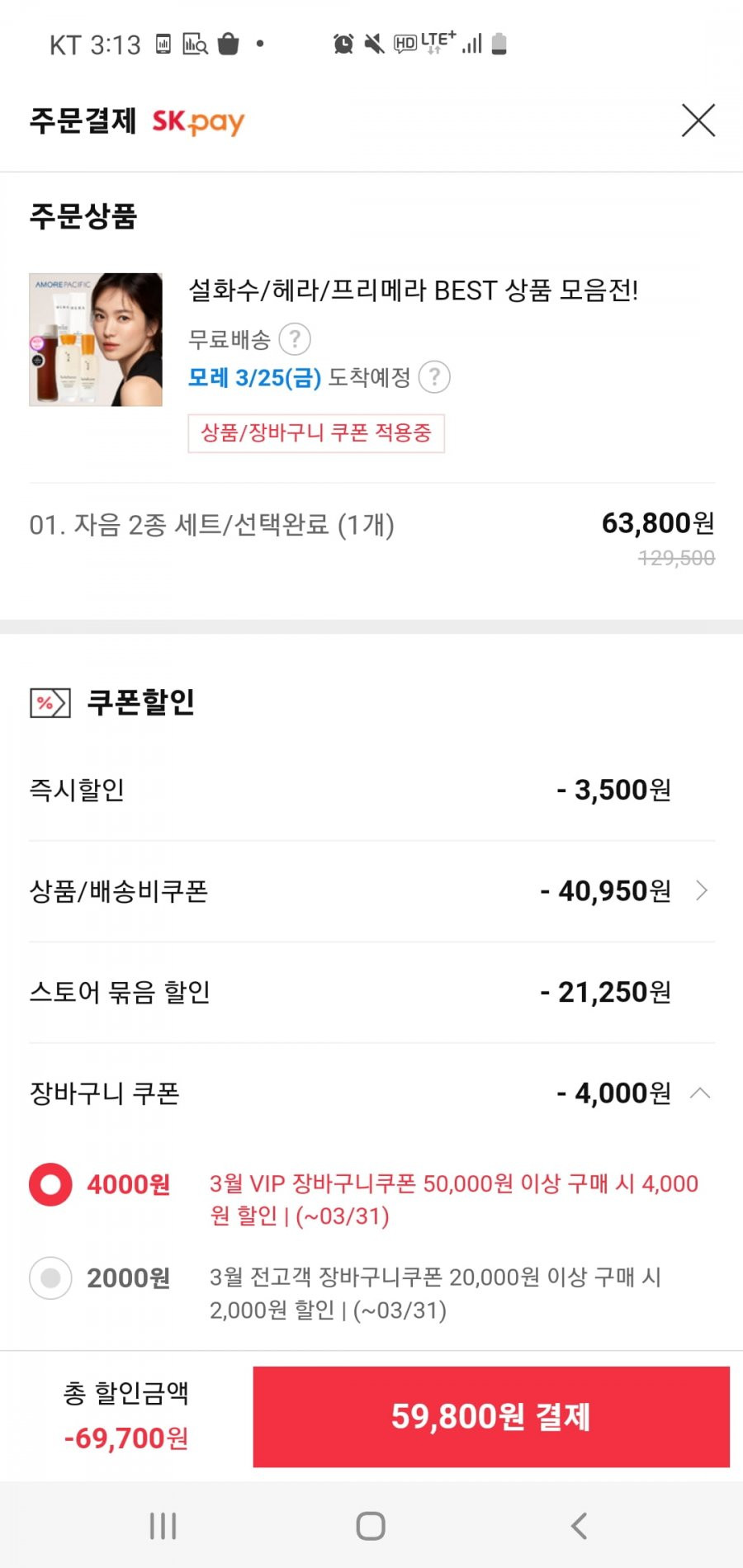This screenshot has width=743, height=1568.
Task: Tap the coupon discount percent icon
Action: [x=50, y=703]
